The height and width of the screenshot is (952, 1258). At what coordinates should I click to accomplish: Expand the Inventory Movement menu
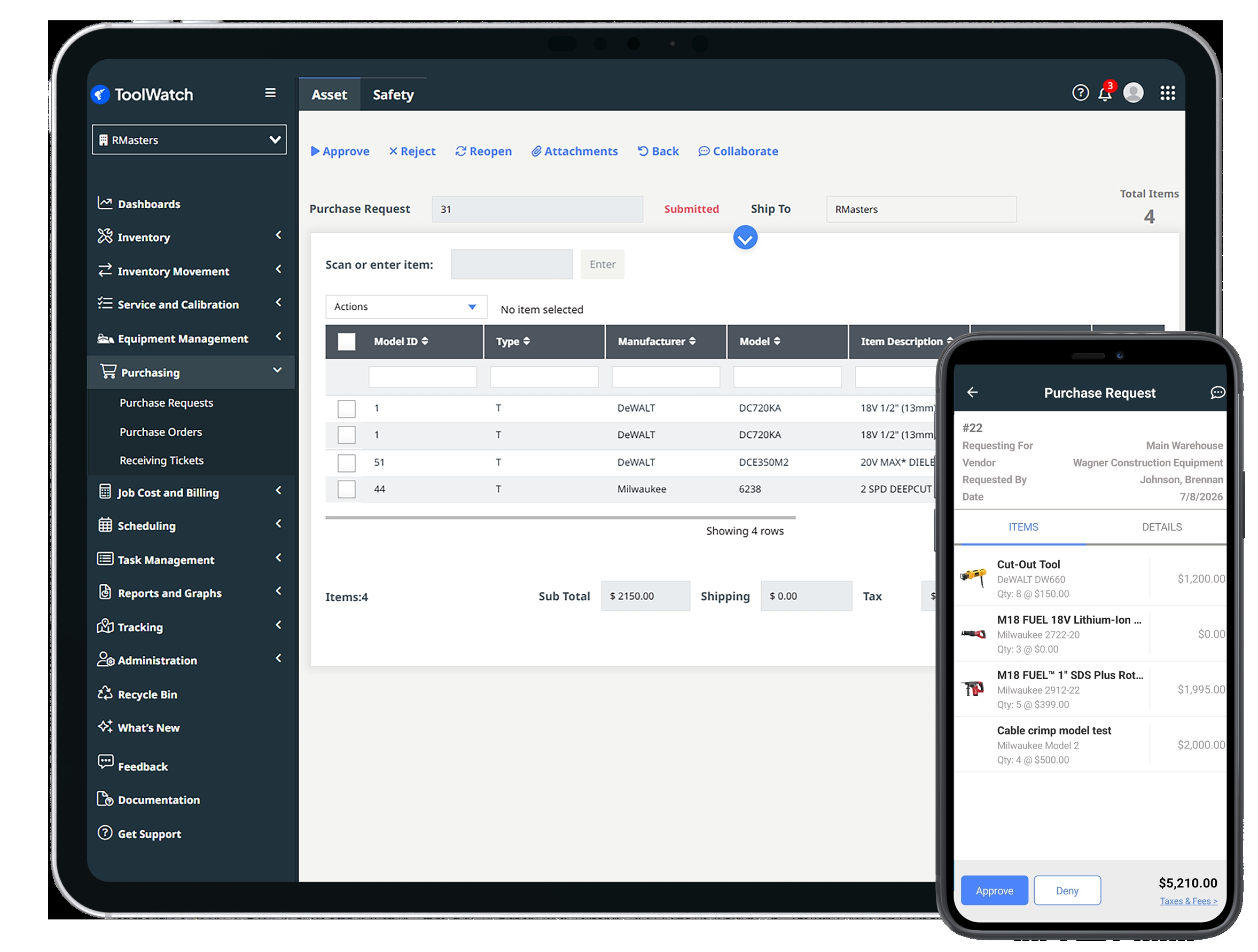coord(279,270)
